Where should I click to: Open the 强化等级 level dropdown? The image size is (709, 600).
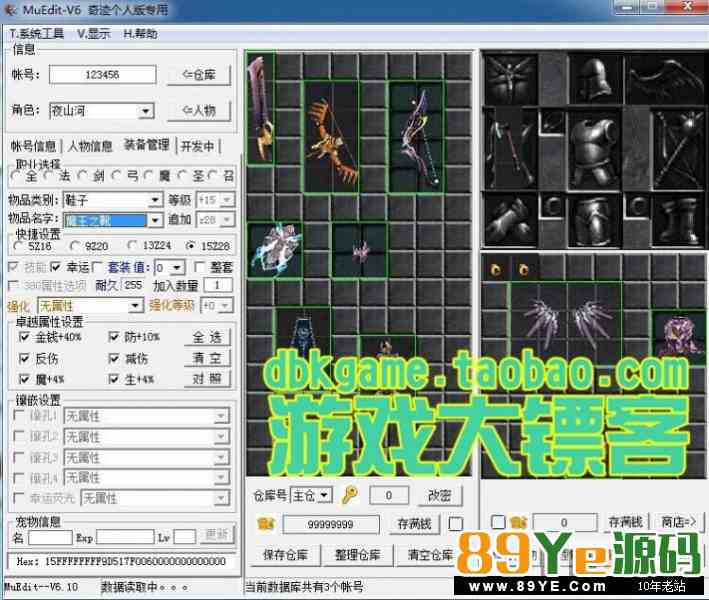pos(227,306)
